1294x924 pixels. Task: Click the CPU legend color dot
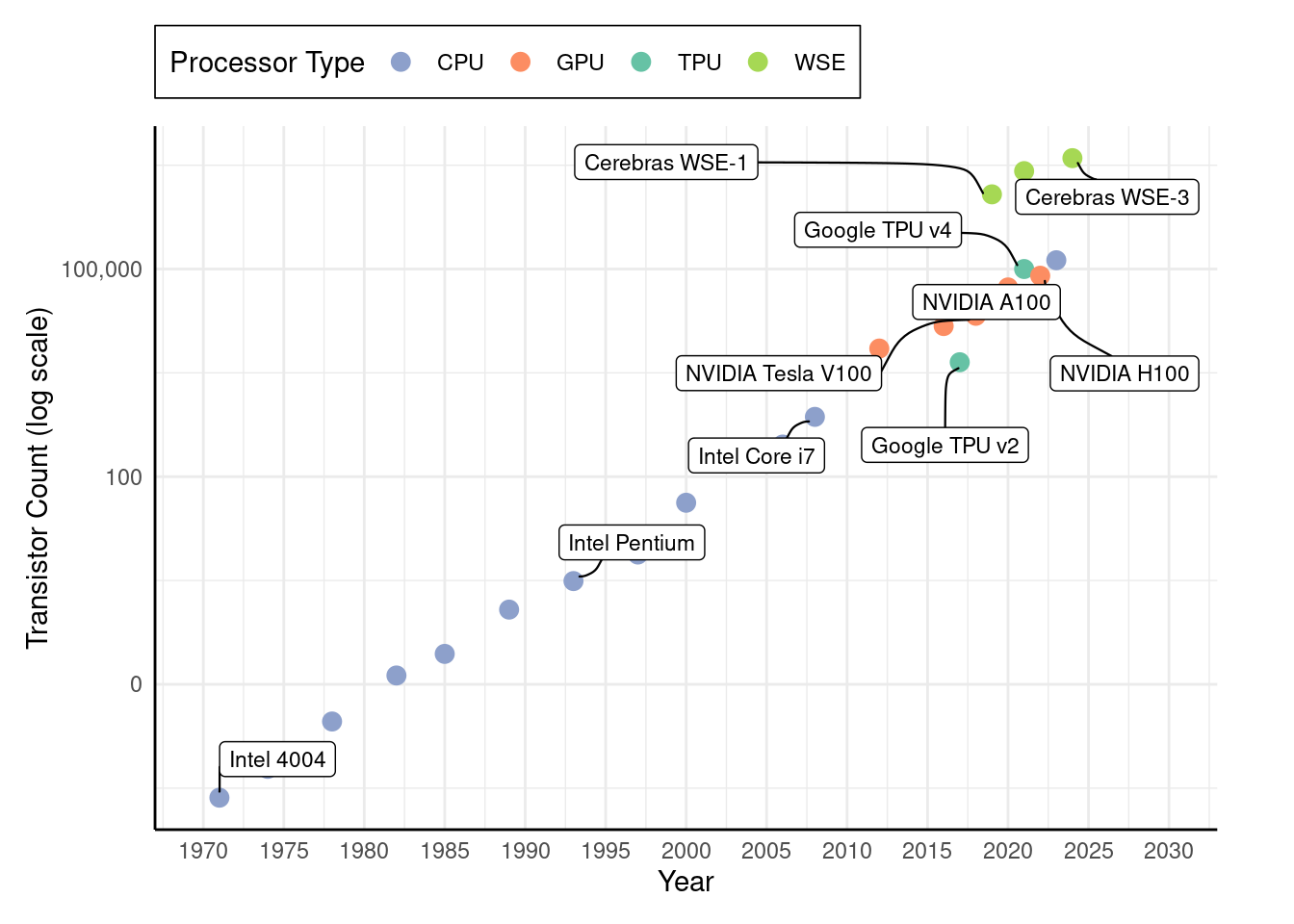pos(401,63)
